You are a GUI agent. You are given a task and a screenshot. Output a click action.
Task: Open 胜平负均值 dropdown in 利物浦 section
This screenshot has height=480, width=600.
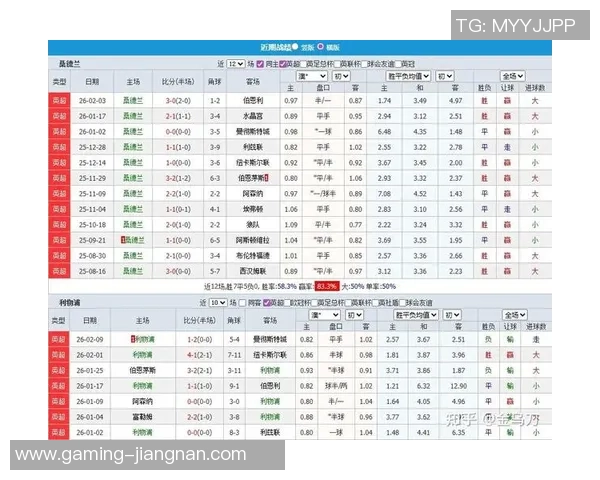click(416, 315)
